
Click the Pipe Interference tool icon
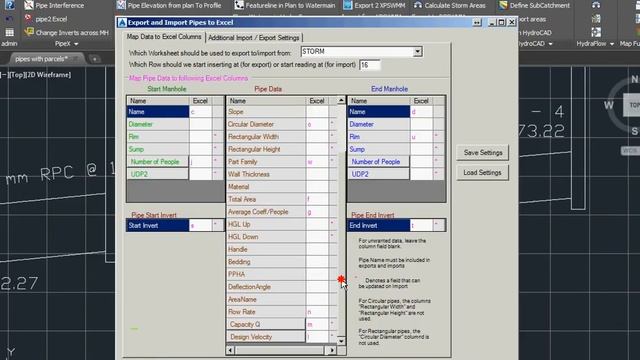[29, 5]
